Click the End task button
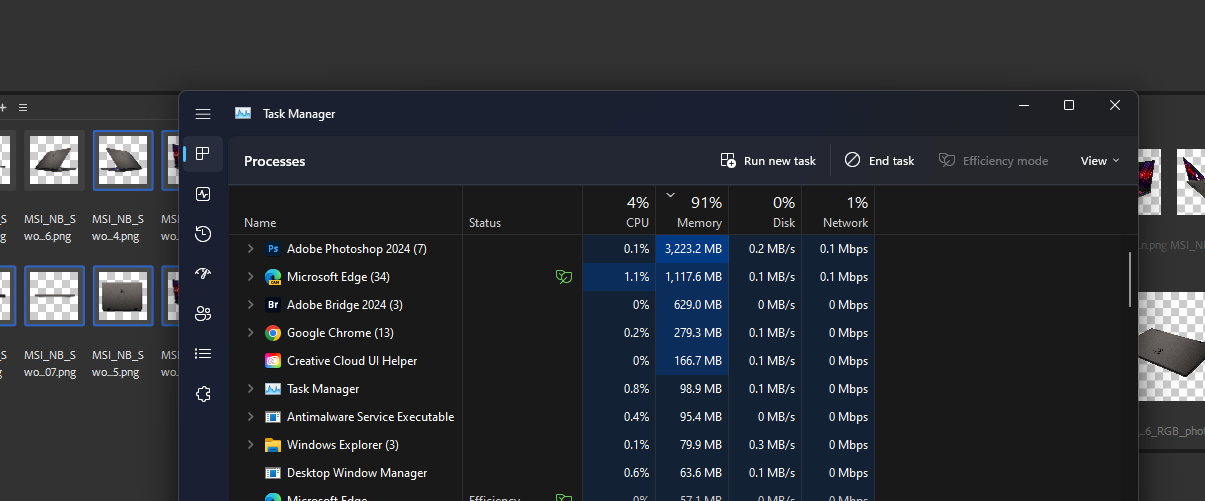1205x501 pixels. point(879,161)
